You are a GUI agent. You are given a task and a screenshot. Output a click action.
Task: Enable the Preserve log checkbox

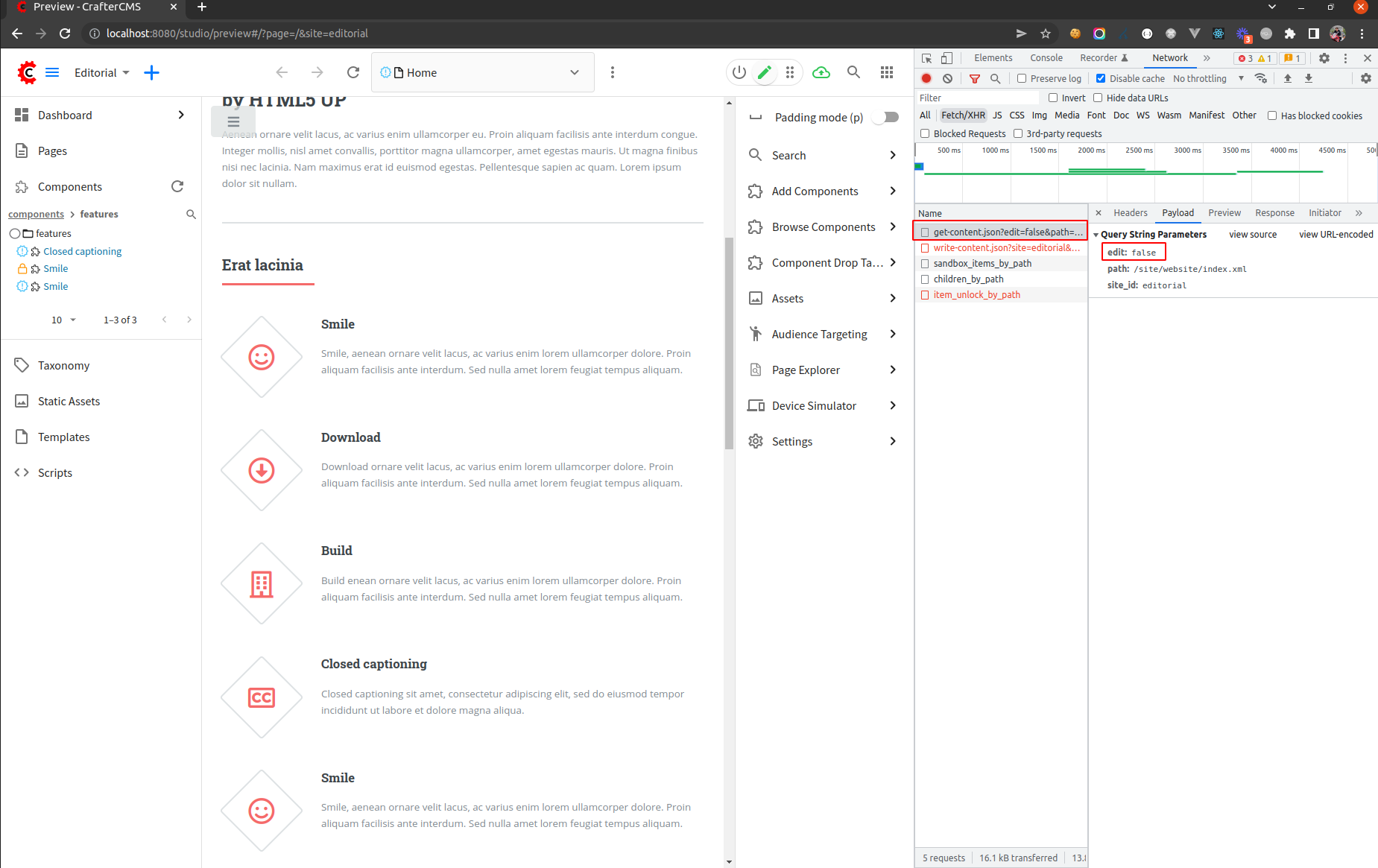tap(1020, 78)
